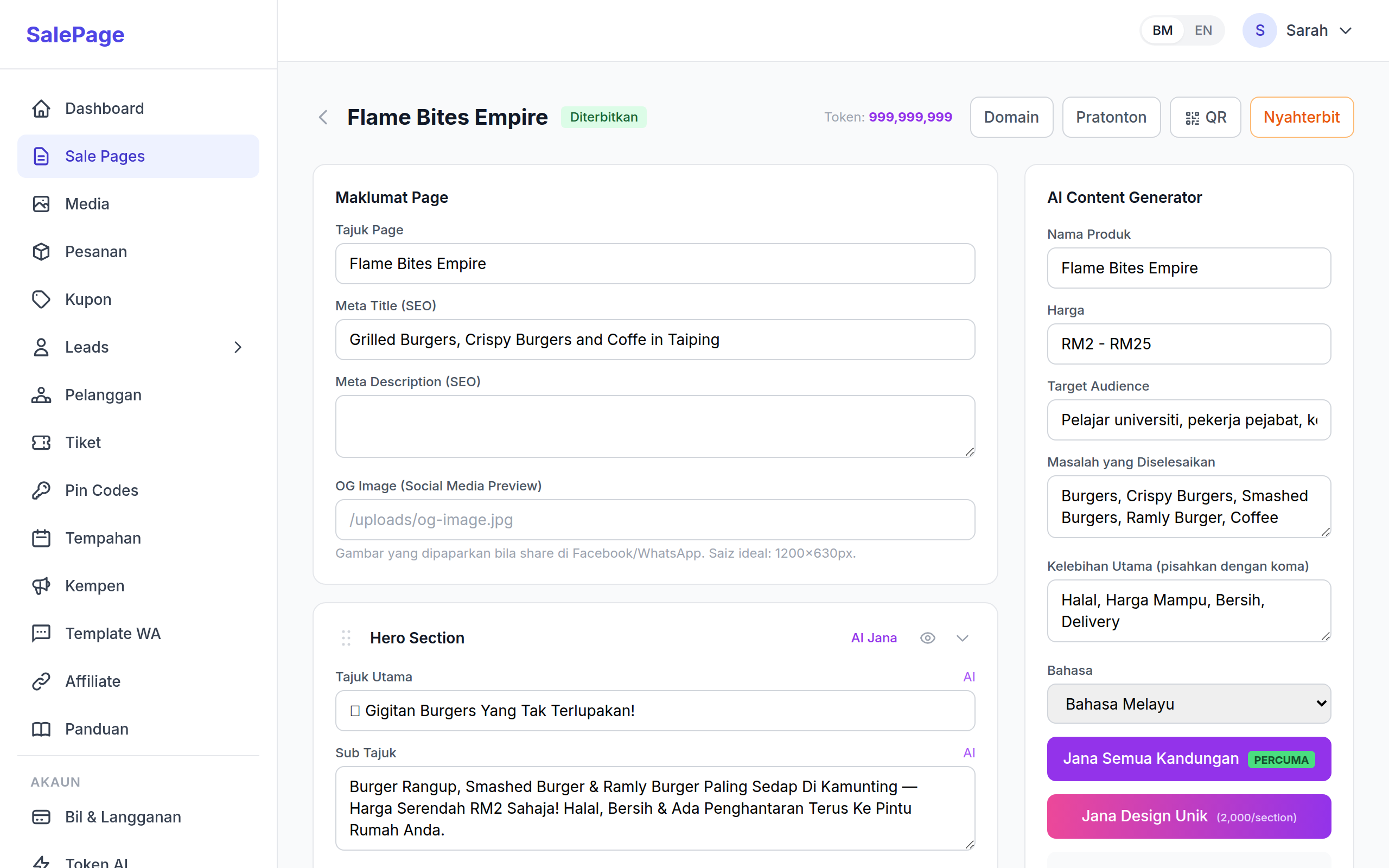Click inside the Meta Description field
This screenshot has width=1389, height=868.
click(x=654, y=426)
